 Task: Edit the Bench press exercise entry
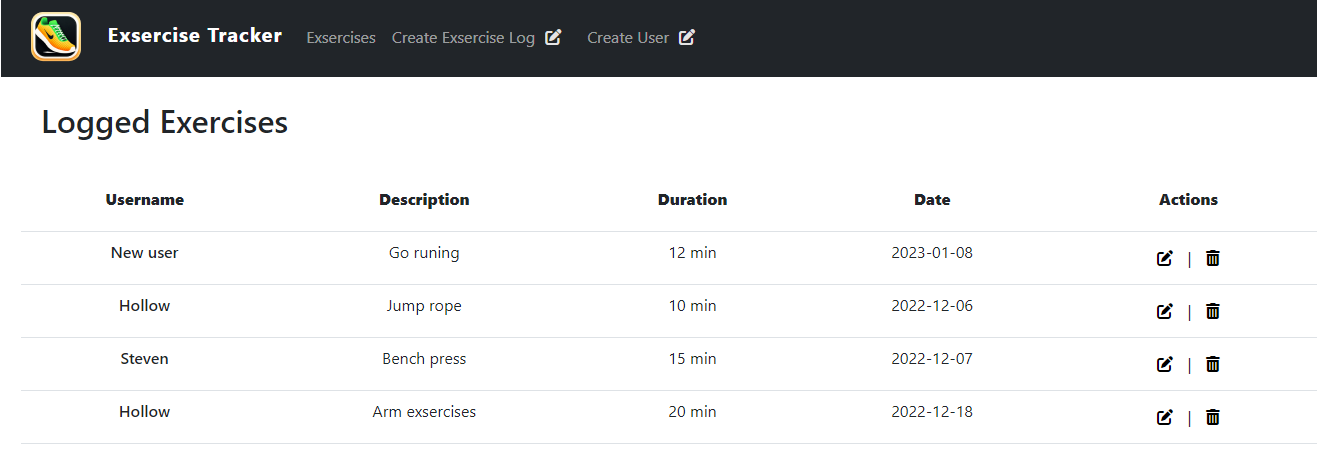[x=1164, y=365]
